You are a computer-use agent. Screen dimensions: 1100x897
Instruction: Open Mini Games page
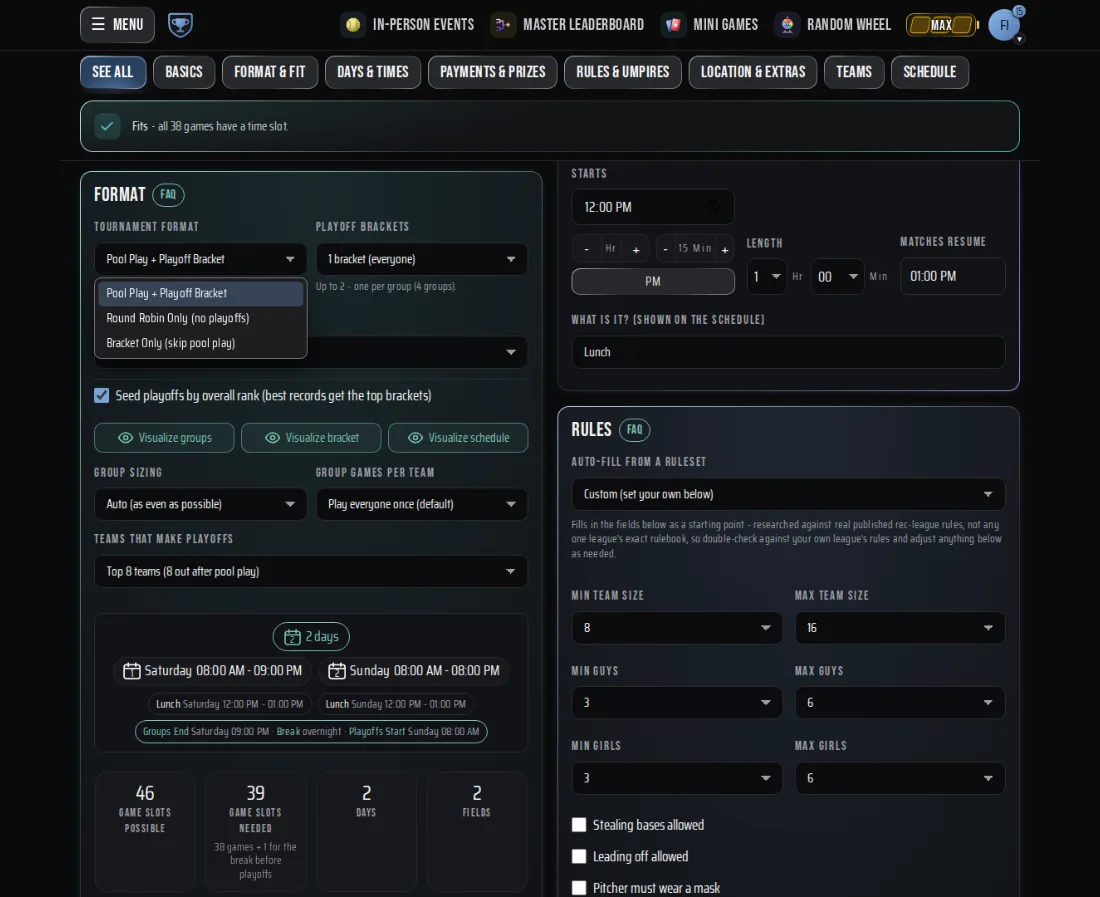click(725, 25)
